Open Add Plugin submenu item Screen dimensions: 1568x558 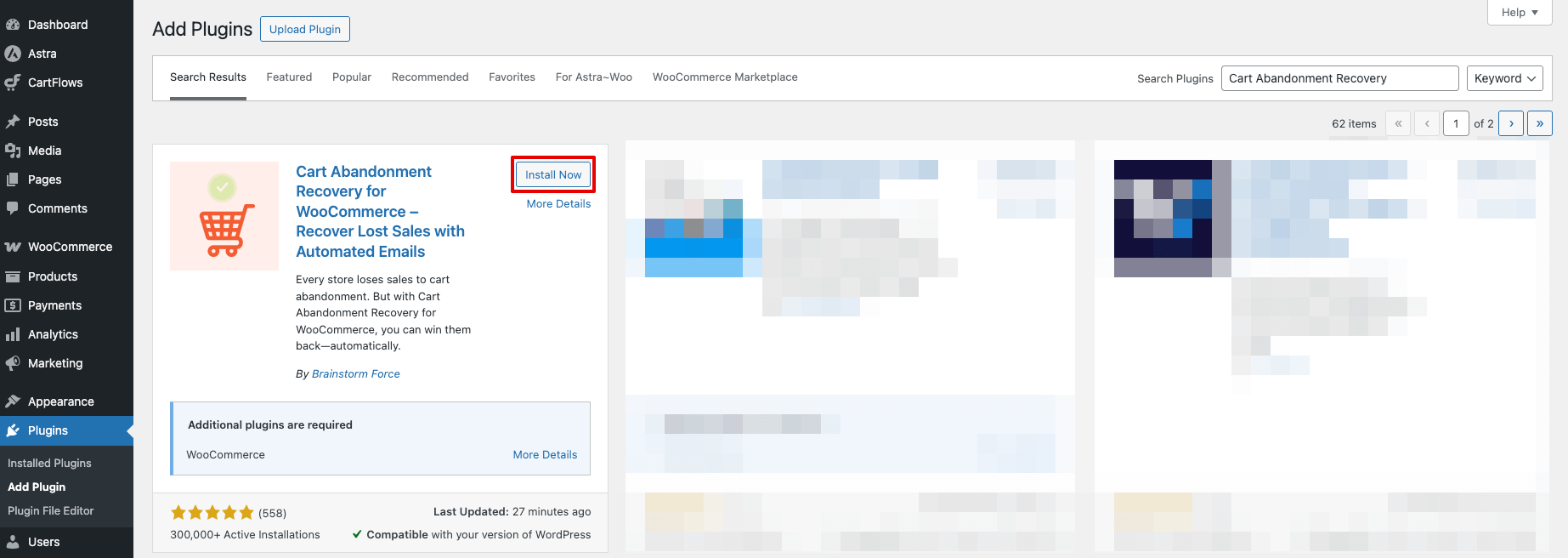click(x=37, y=487)
